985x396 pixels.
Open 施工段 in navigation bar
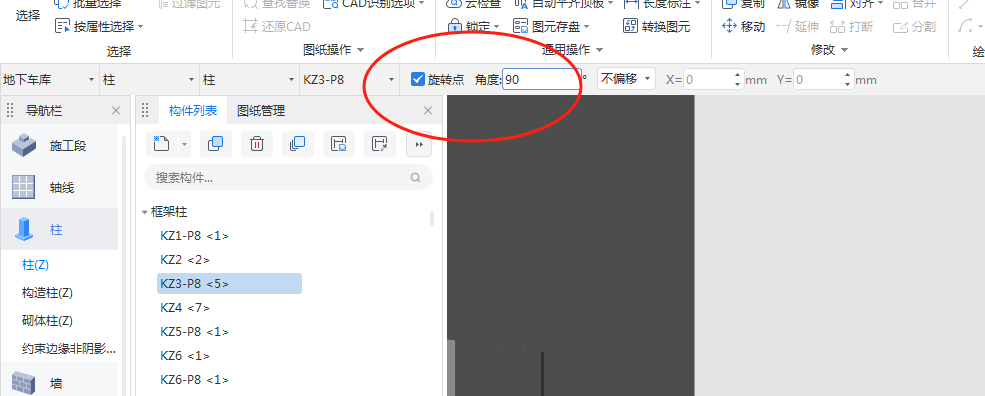[59, 146]
